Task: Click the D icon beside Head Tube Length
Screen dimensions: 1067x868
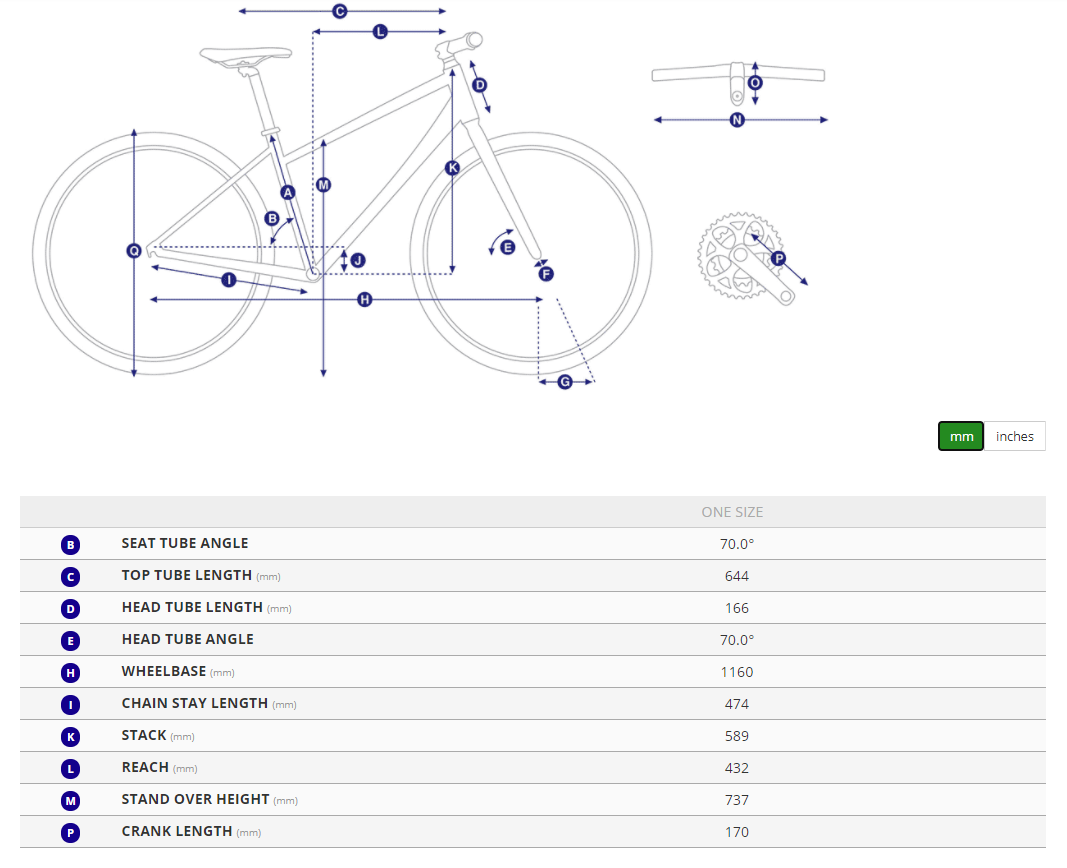Action: (x=70, y=608)
